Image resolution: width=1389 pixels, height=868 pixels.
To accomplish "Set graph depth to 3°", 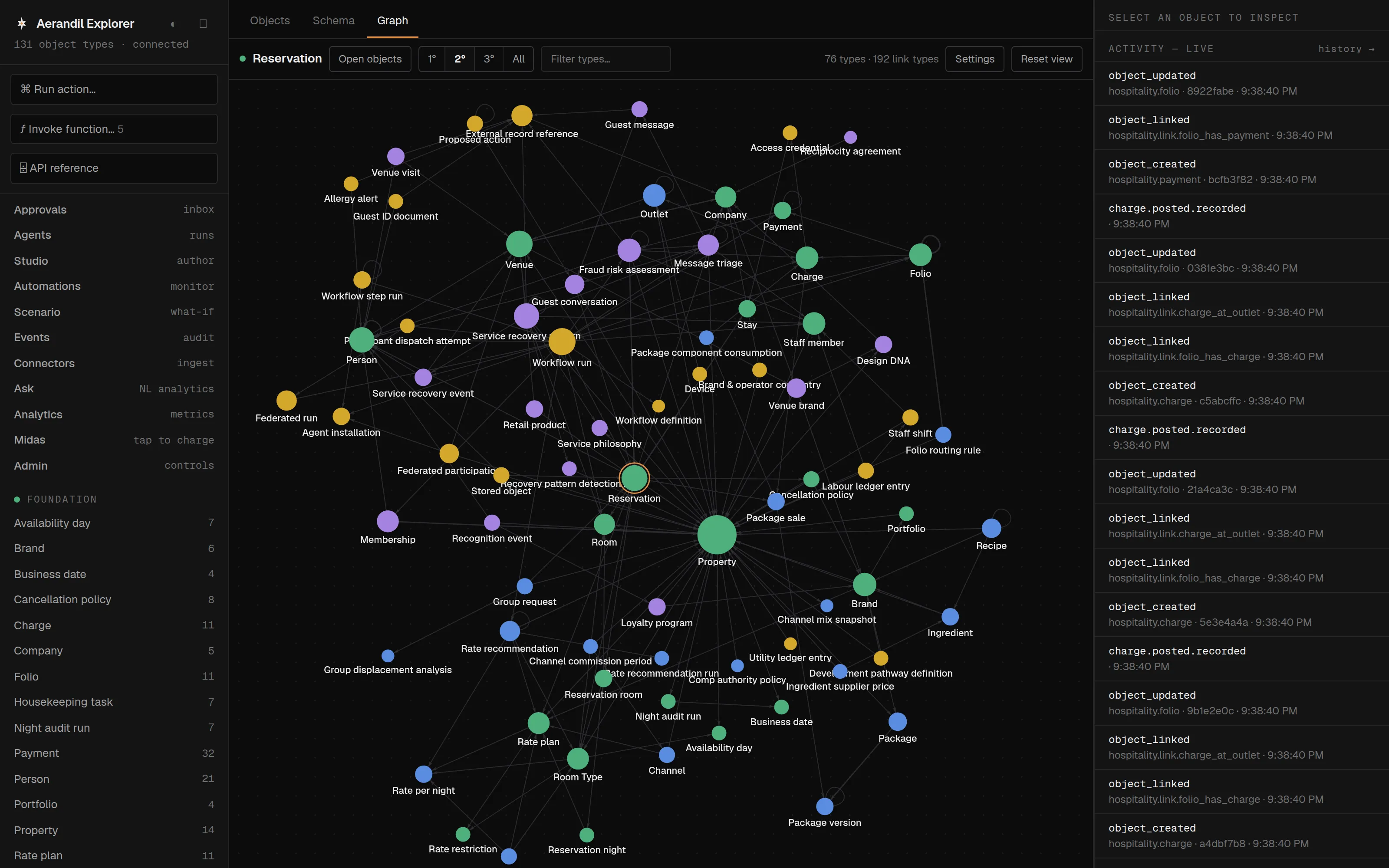I will click(x=489, y=59).
